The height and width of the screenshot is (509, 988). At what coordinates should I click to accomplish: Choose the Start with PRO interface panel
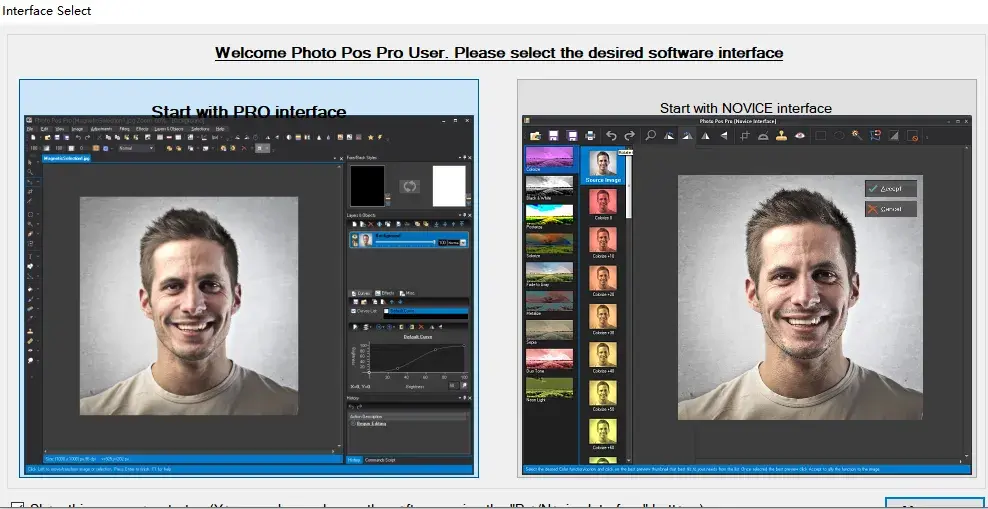point(249,278)
